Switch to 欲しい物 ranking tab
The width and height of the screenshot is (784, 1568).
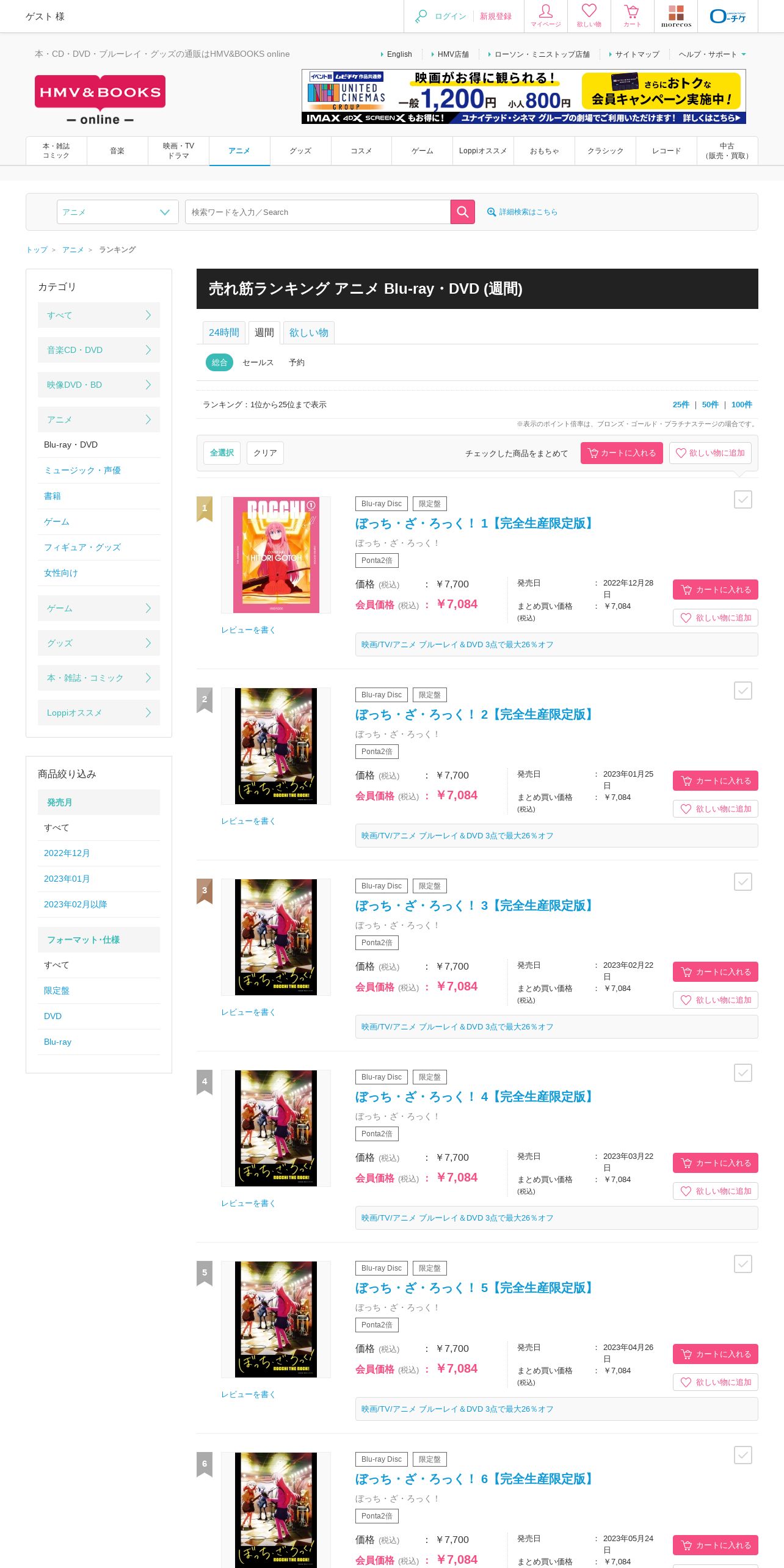[309, 333]
